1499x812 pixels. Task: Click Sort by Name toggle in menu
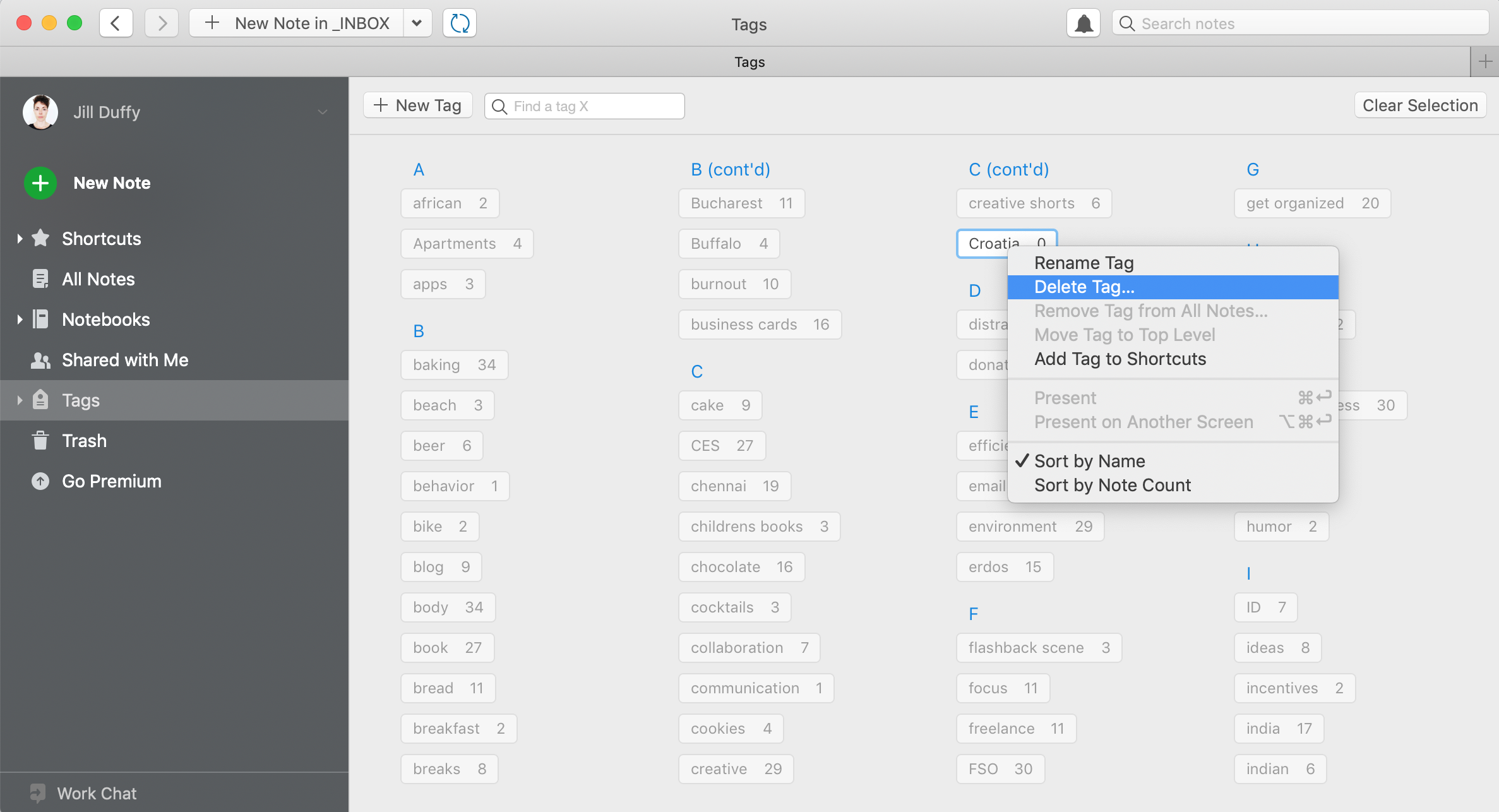pyautogui.click(x=1089, y=461)
